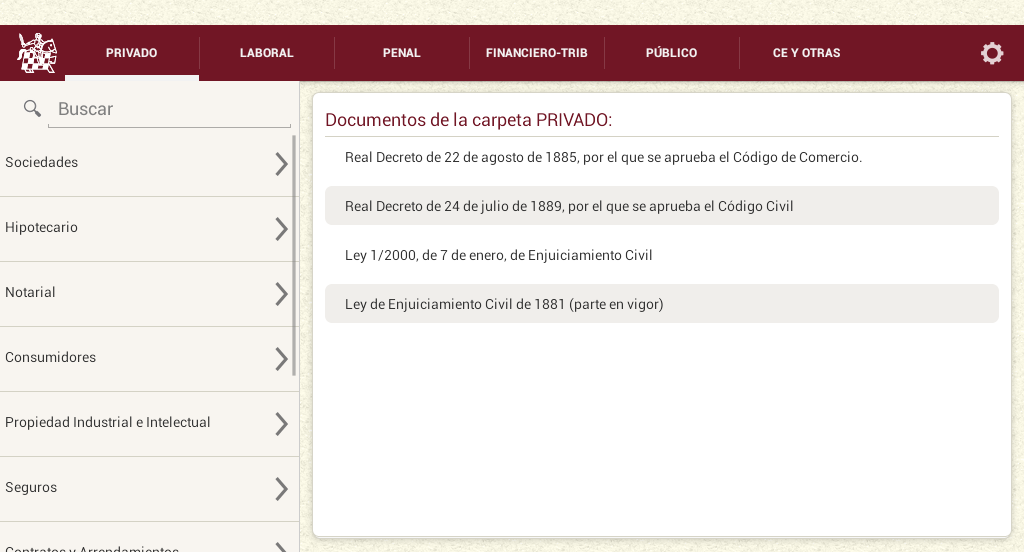Switch to the LABORAL tab
This screenshot has width=1024, height=552.
click(266, 53)
